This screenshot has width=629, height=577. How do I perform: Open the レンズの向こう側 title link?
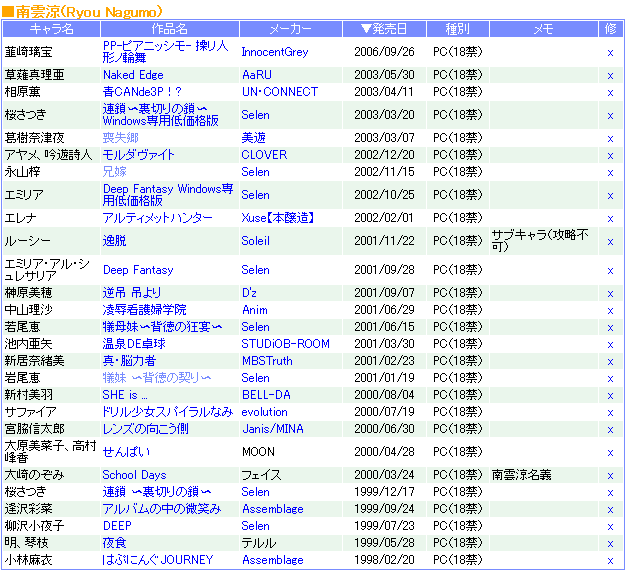point(145,429)
